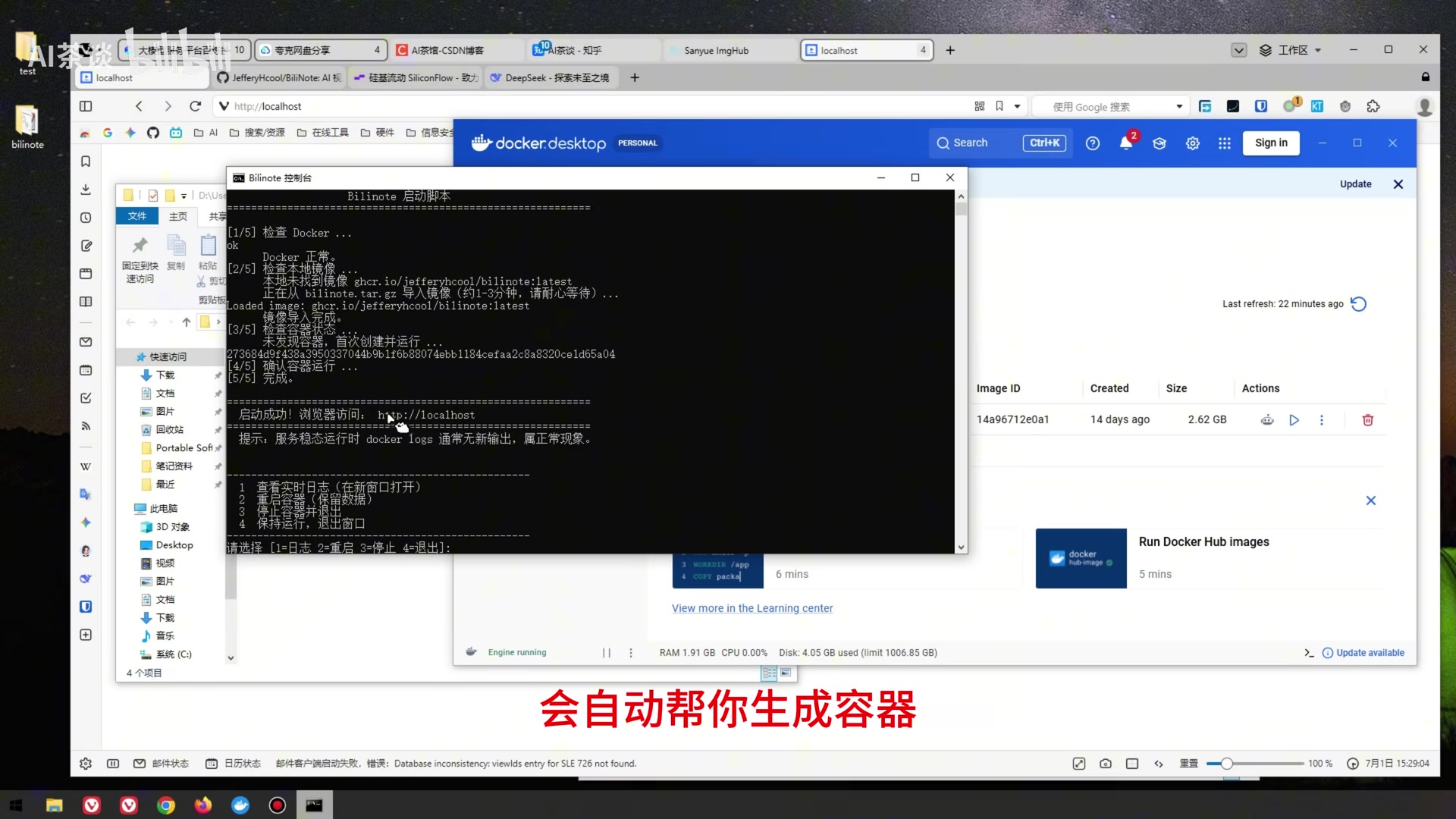Switch to the DeepSeek tab
Viewport: 1456px width, 819px height.
point(551,78)
